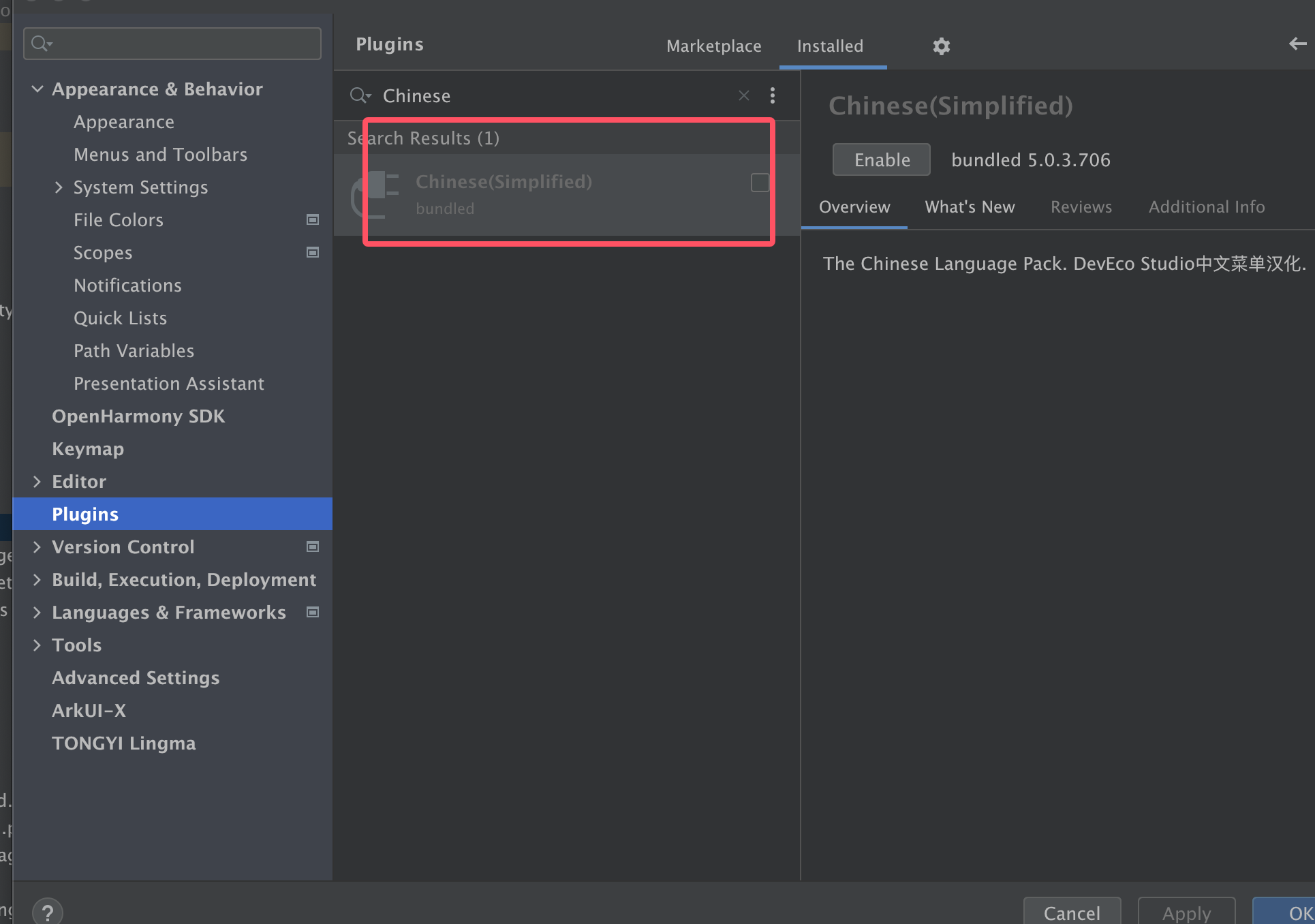Click the Enable button for Chinese(Simplified)
This screenshot has width=1315, height=924.
[x=882, y=160]
